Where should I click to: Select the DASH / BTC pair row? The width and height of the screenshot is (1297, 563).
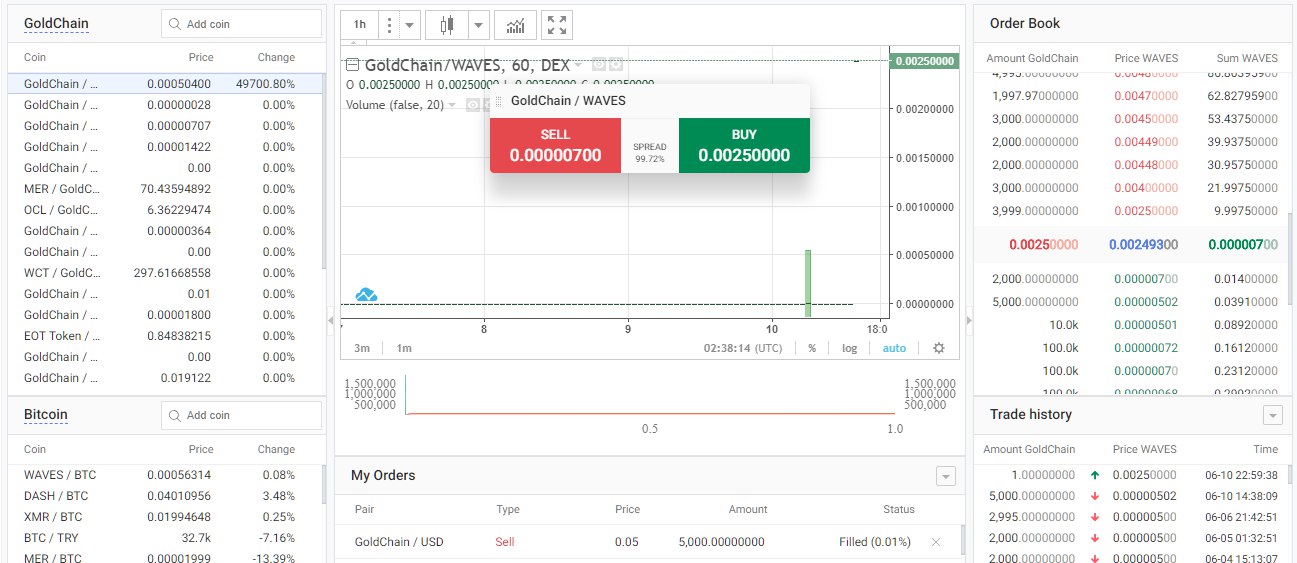pos(165,496)
